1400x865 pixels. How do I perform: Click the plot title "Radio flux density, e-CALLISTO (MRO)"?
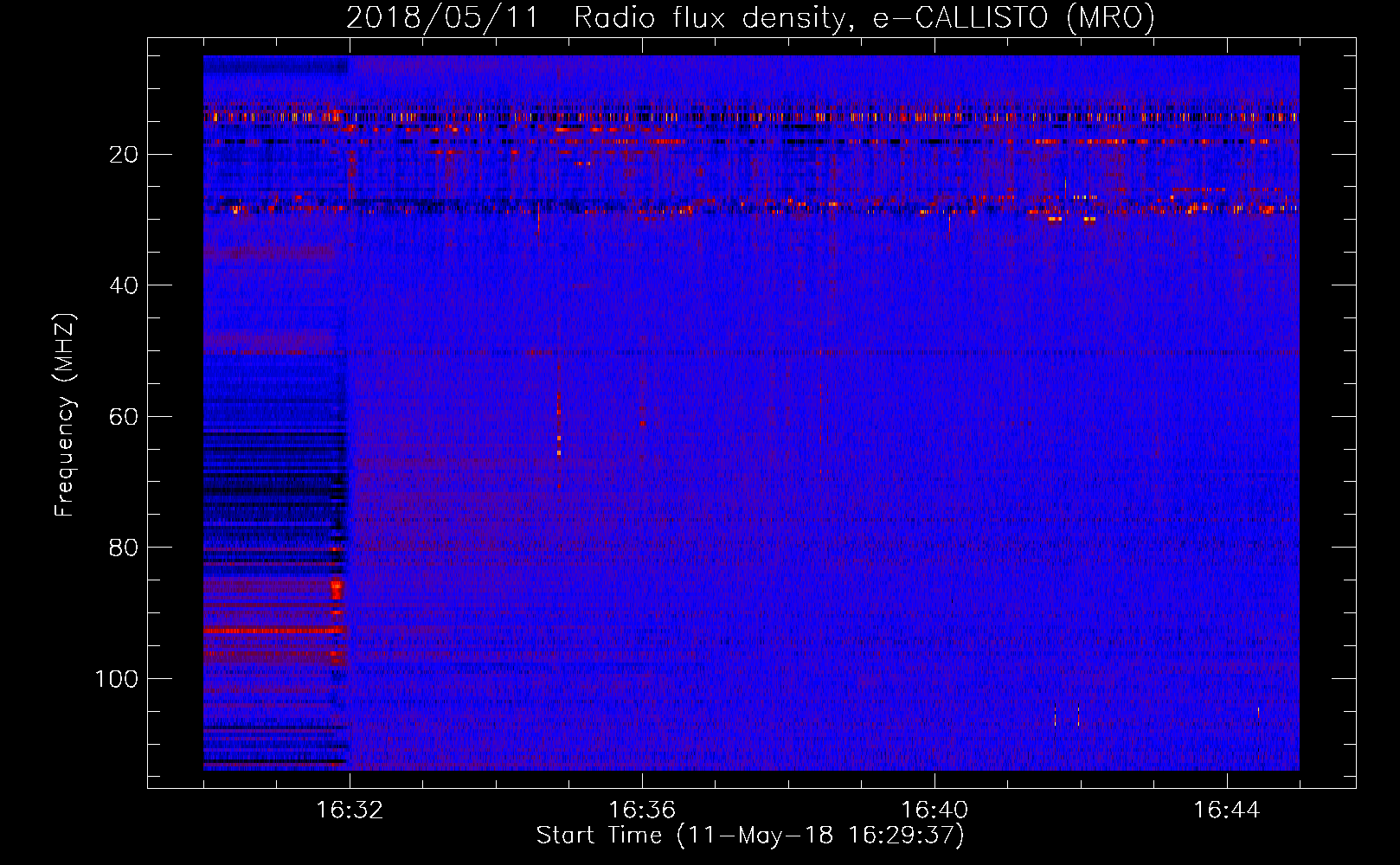click(x=864, y=18)
